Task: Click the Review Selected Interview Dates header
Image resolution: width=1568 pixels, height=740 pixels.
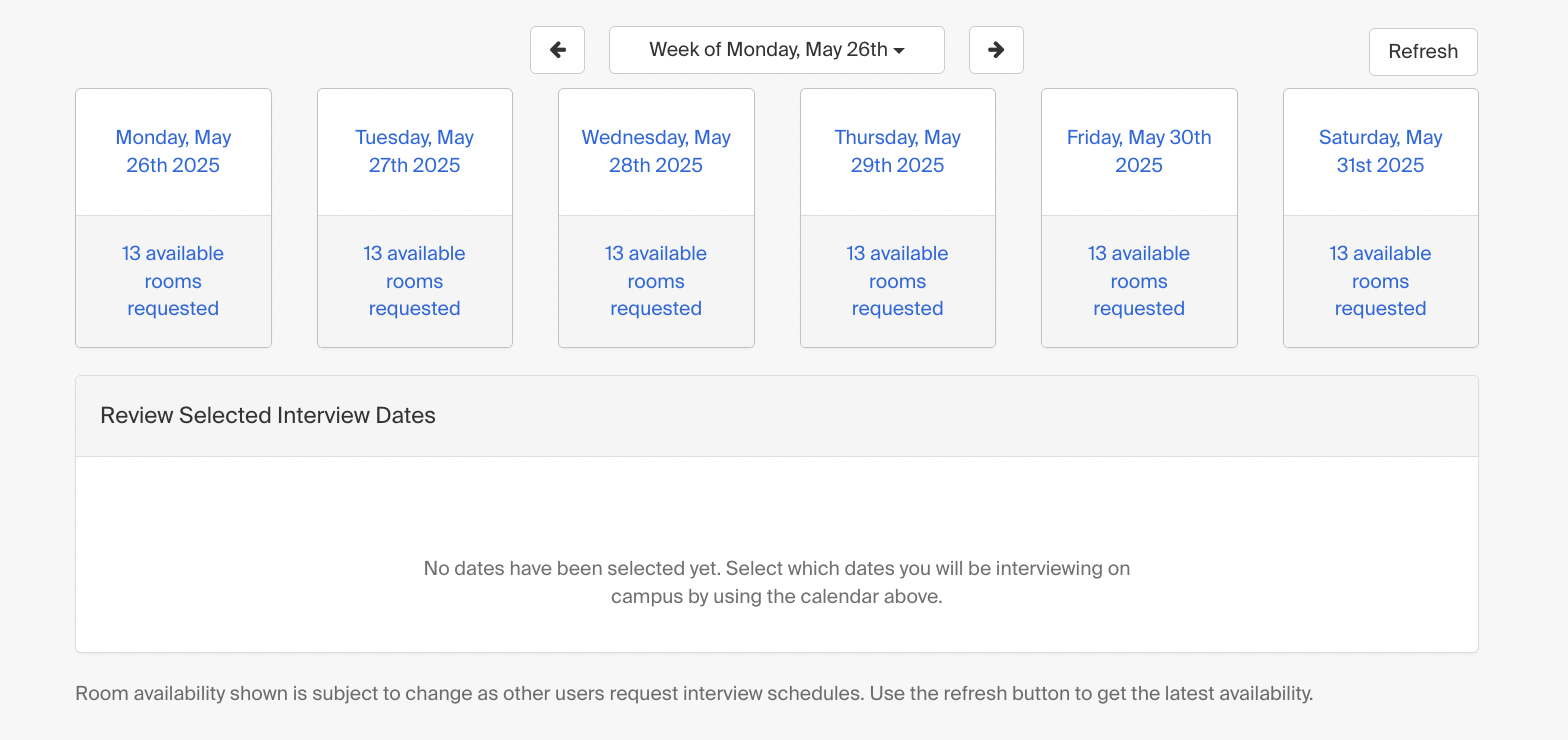Action: [268, 416]
